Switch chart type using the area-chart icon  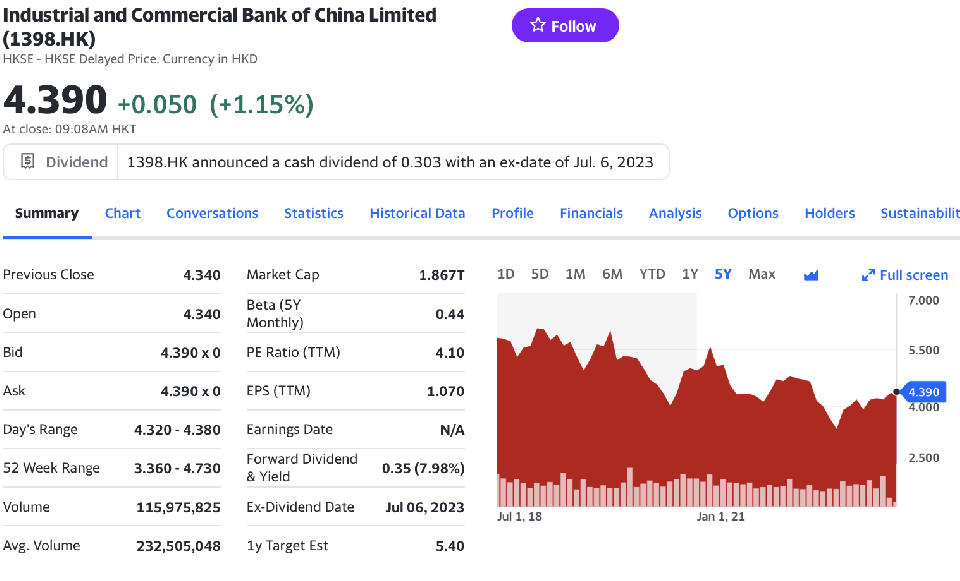[x=811, y=275]
